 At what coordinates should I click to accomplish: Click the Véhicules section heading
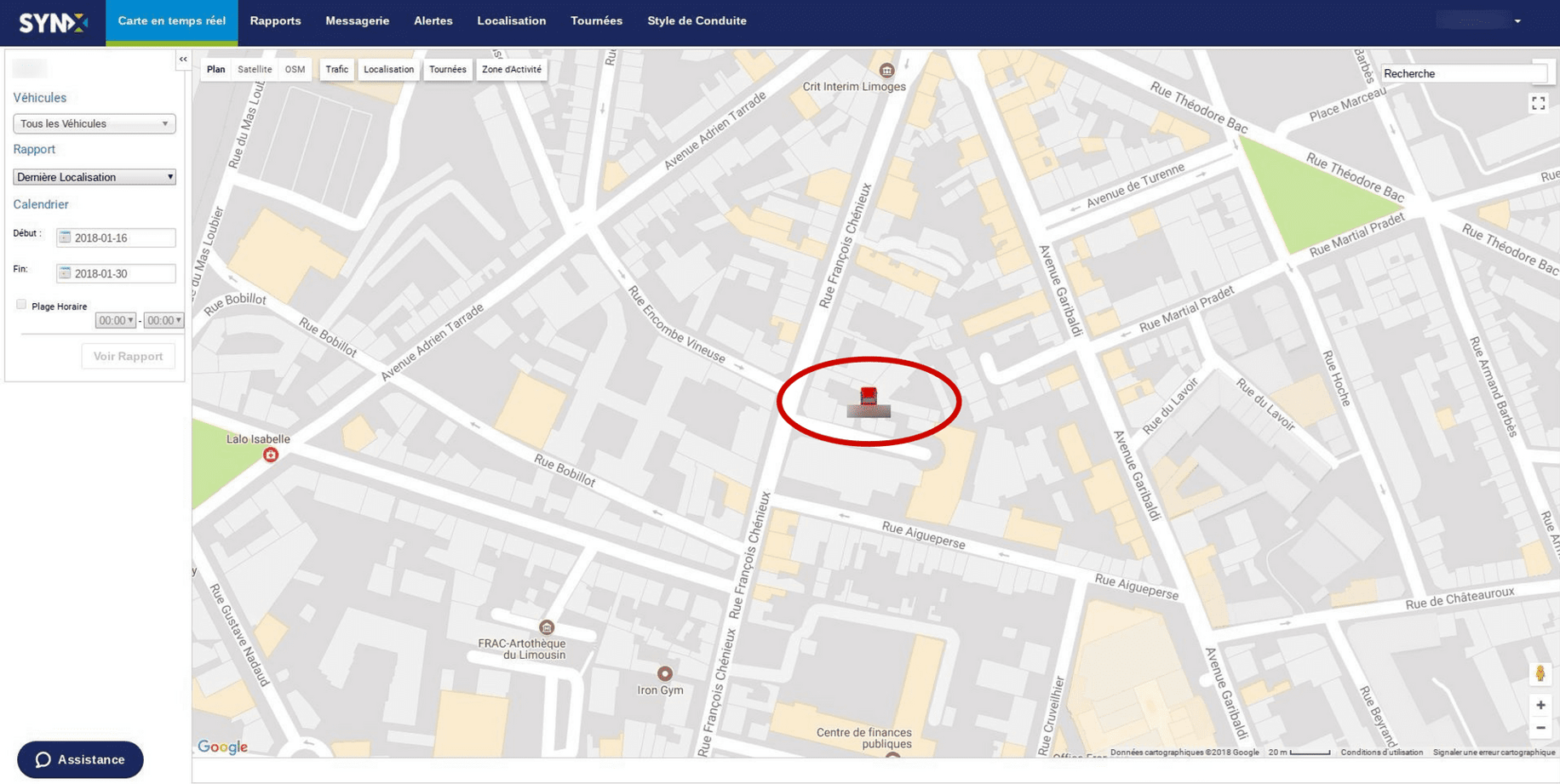pos(39,98)
